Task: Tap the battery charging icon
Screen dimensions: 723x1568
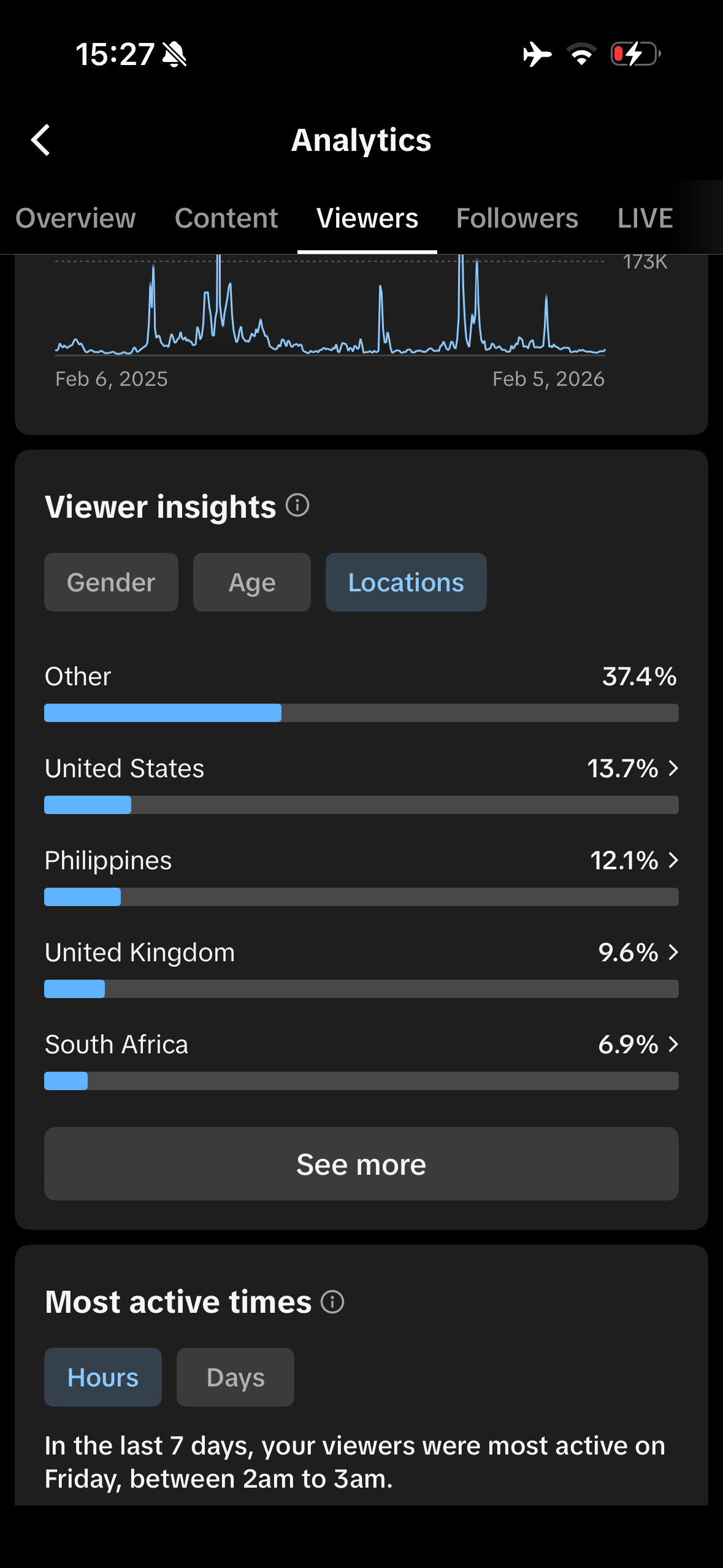Action: pyautogui.click(x=635, y=54)
